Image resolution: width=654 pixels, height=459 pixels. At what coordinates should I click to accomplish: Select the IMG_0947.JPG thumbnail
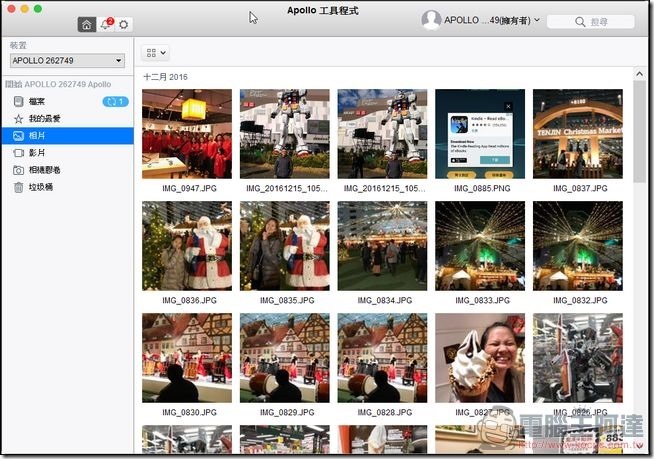pos(187,134)
